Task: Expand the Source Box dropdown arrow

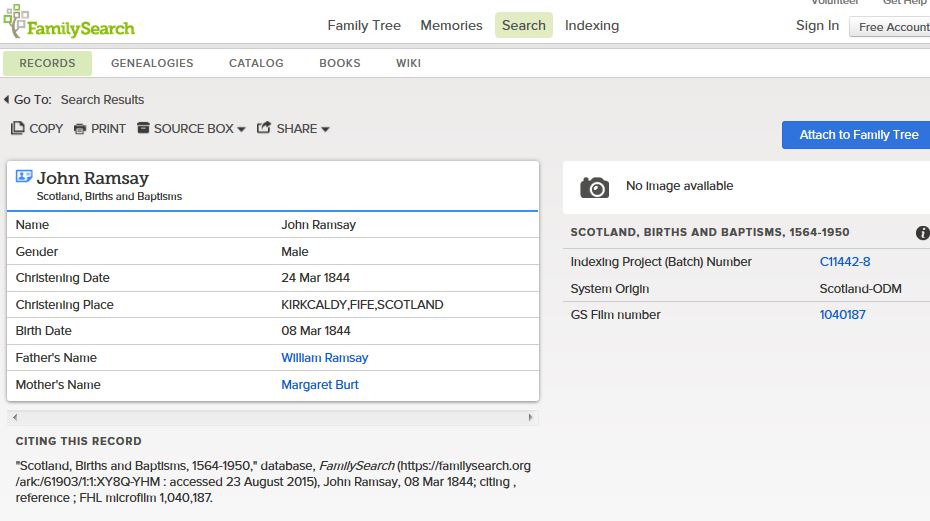Action: tap(242, 129)
